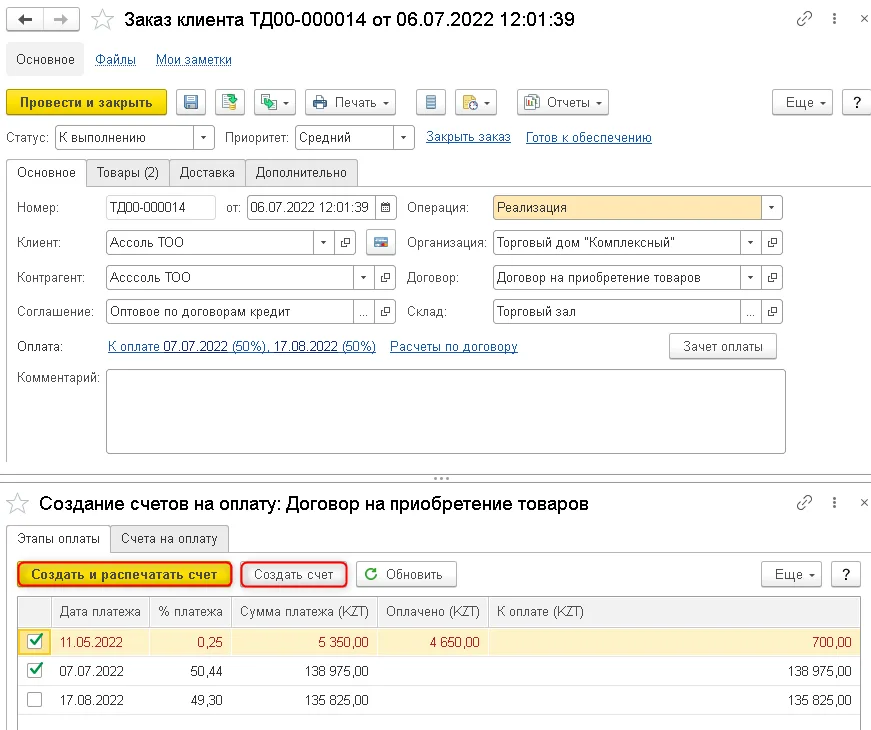Image resolution: width=871 pixels, height=730 pixels.
Task: Switch to the Товары (2) tab
Action: point(128,173)
